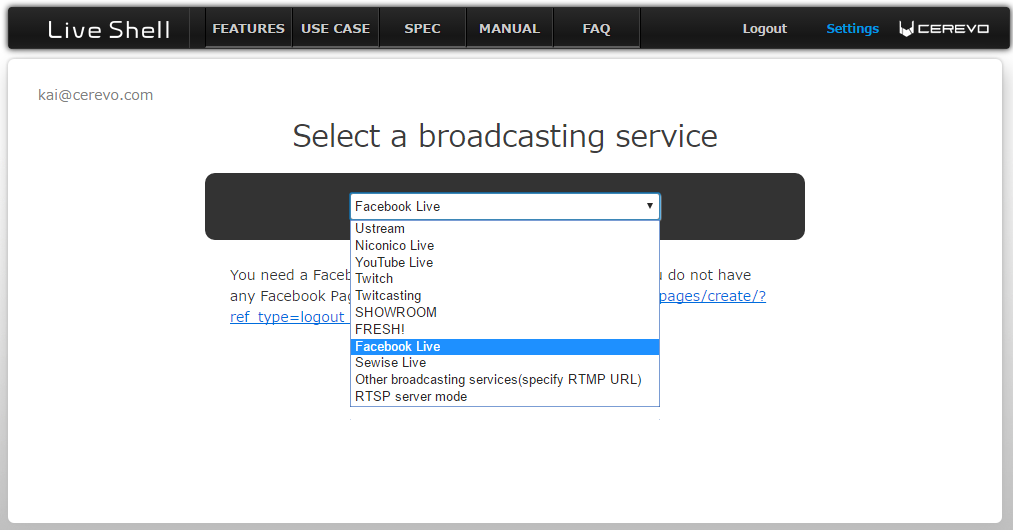
Task: Pick FRESH! from the list
Action: pyautogui.click(x=505, y=329)
